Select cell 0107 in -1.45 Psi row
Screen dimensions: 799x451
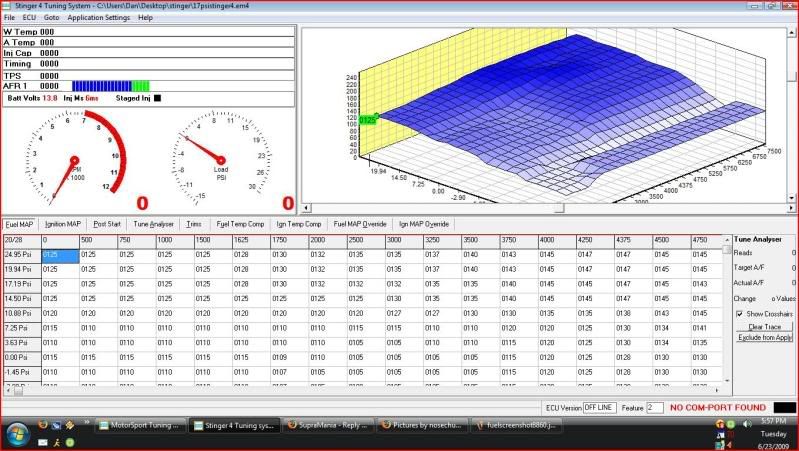point(289,373)
